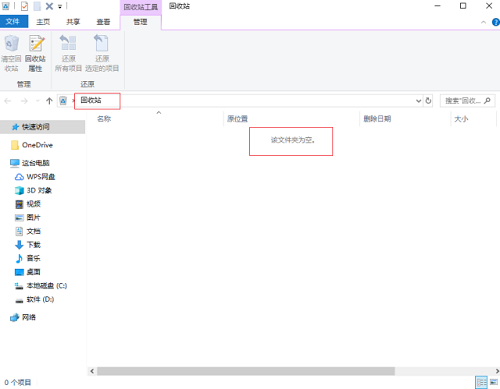Go forward with the forward arrow
500x389 pixels.
24,101
